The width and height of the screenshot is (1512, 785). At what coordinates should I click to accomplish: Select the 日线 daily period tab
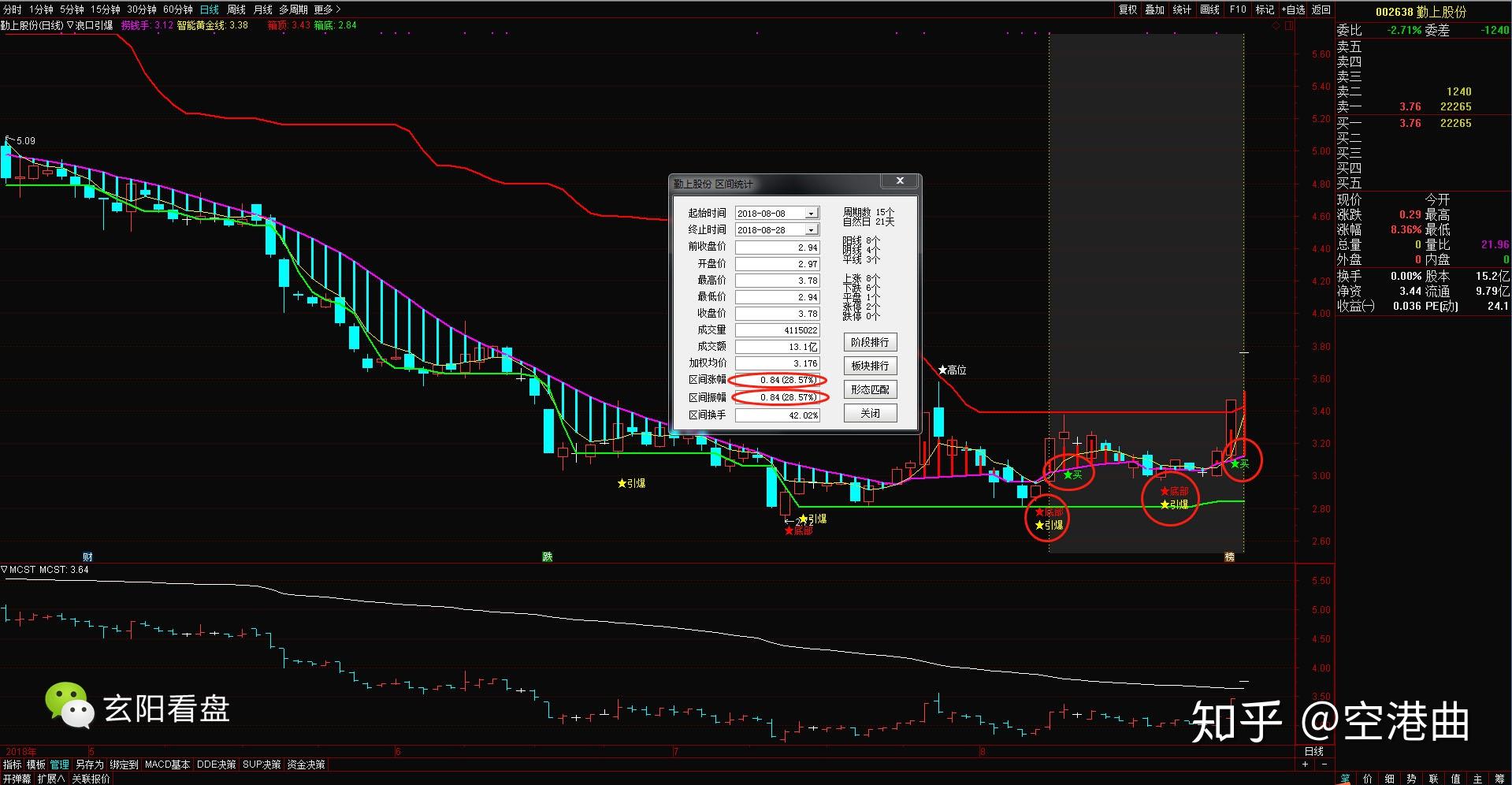click(x=210, y=9)
